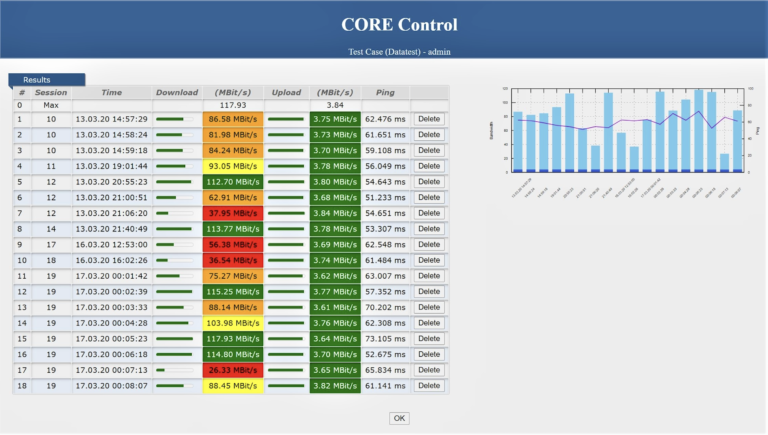Select timestamp 17.03.20 00:05:23
This screenshot has width=768, height=435.
point(111,338)
